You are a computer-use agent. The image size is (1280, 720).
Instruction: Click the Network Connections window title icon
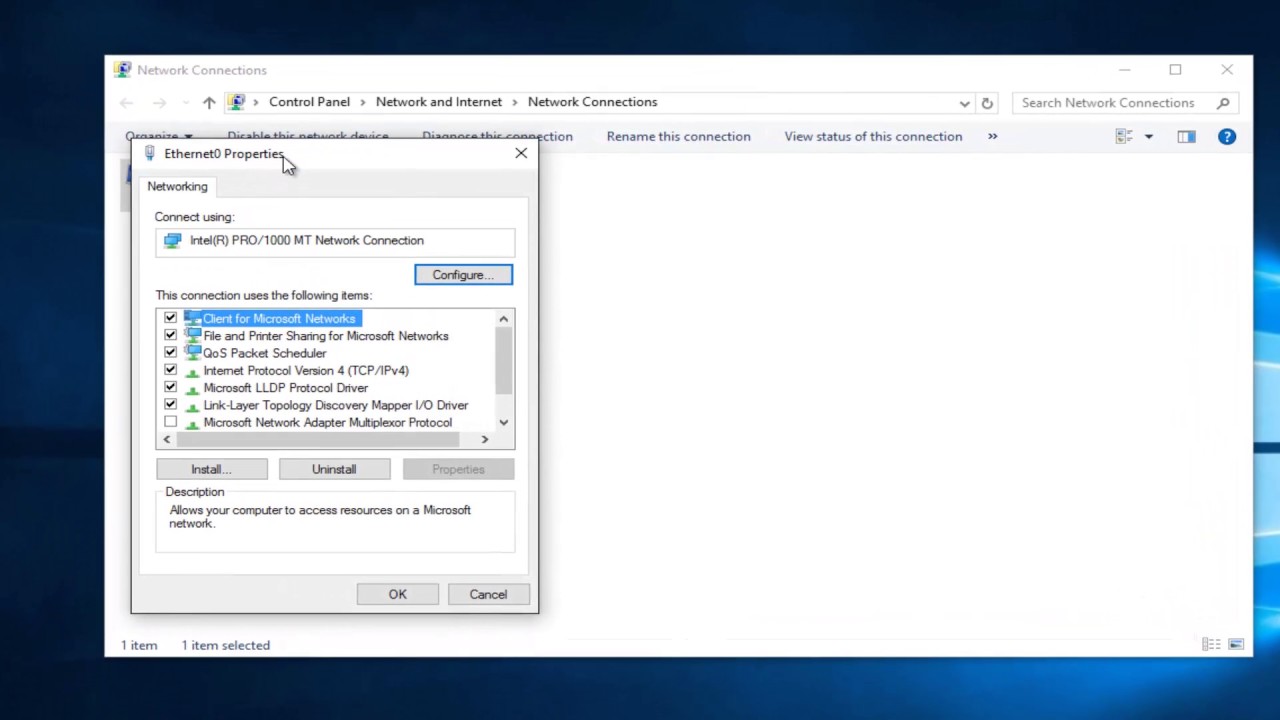(x=122, y=70)
